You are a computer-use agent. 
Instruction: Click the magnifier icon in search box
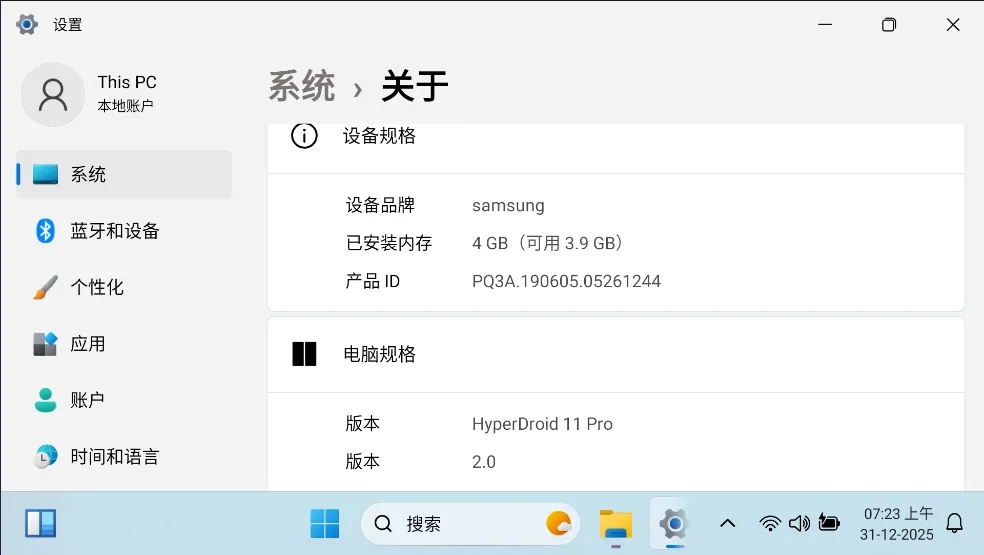point(383,524)
